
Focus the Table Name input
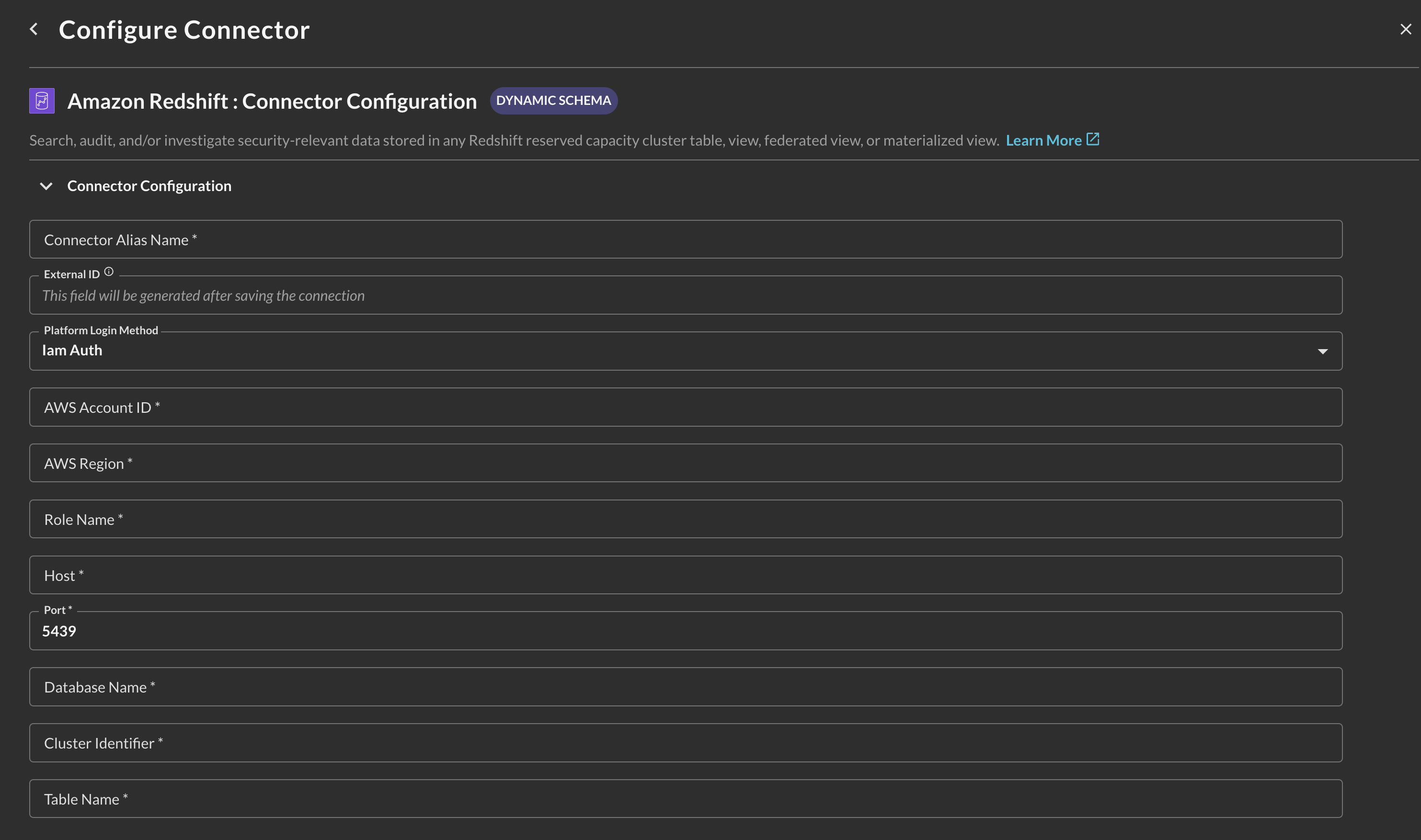686,799
